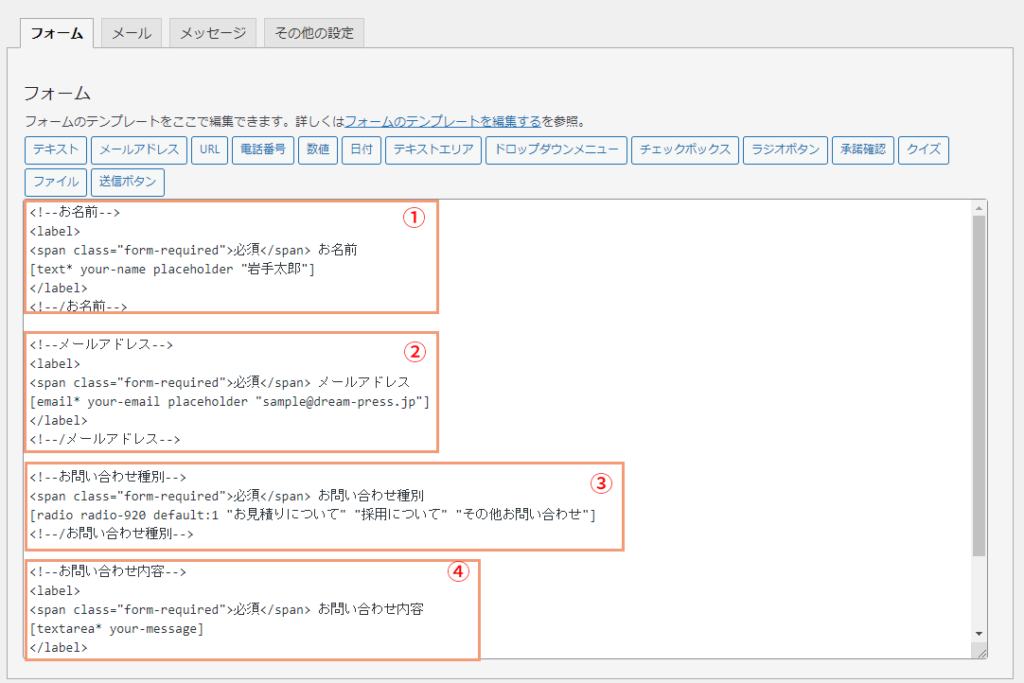Add a ファイル upload tag

[55, 183]
